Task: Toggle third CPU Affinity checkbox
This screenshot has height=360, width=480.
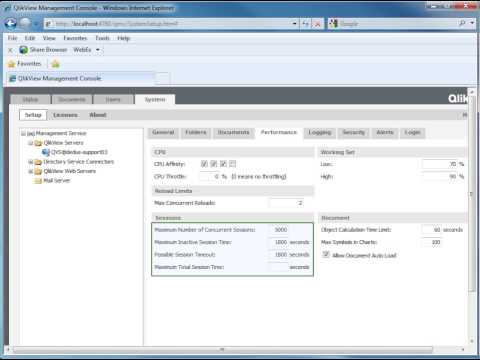Action: click(x=223, y=164)
